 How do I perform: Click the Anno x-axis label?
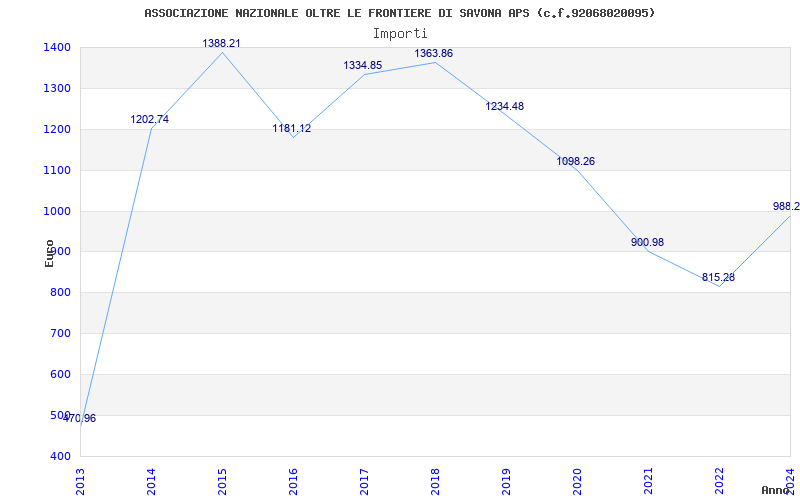(775, 490)
